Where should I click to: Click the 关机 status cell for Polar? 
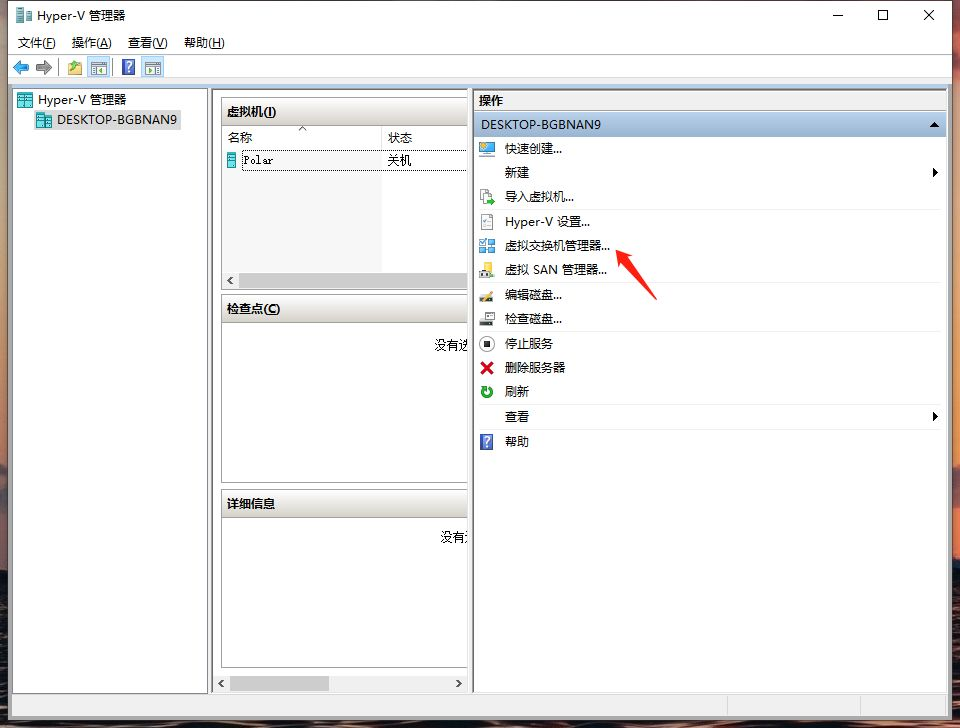pos(399,160)
